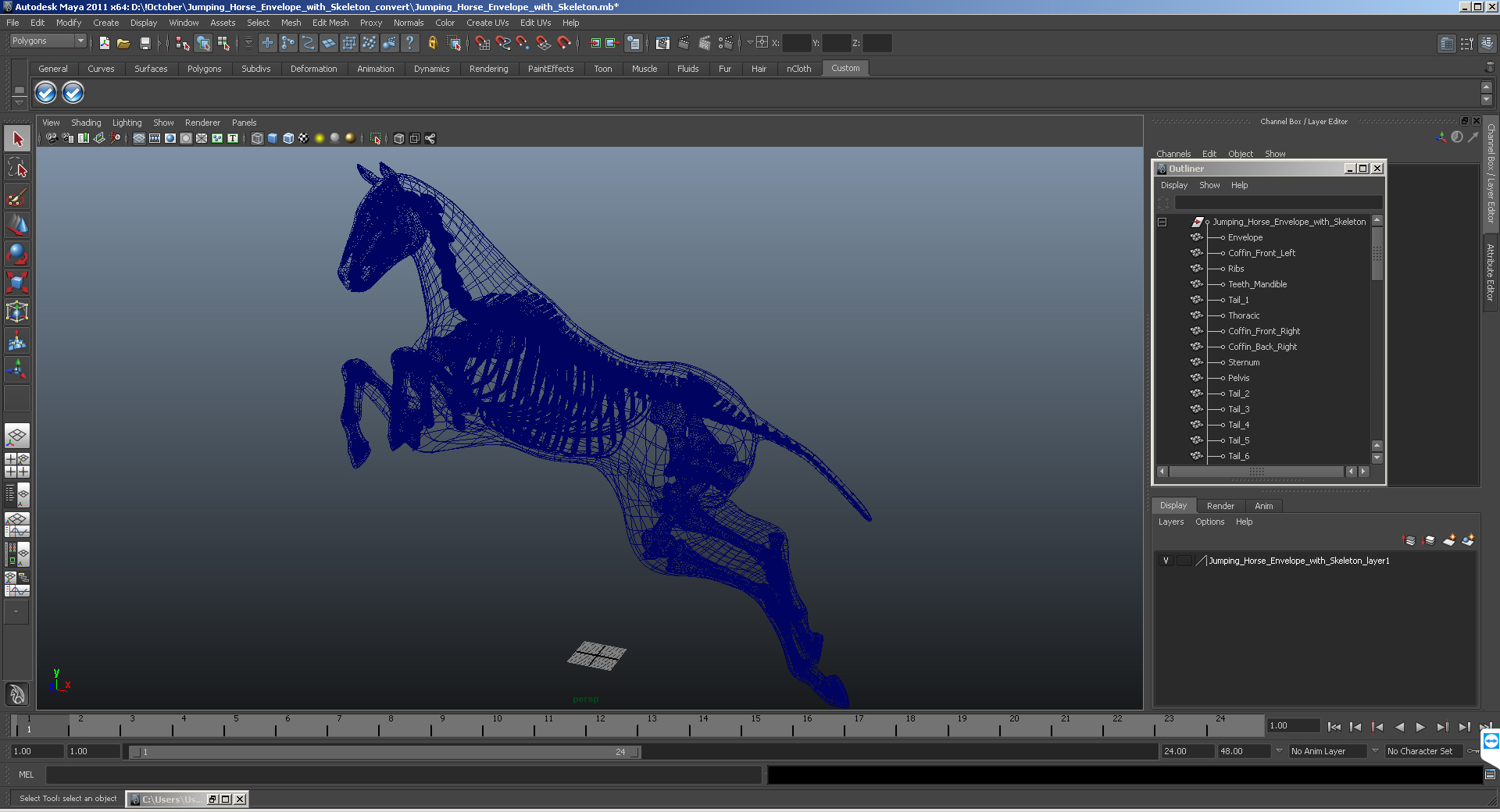This screenshot has width=1500, height=812.
Task: Choose the Scale tool red cube
Action: (x=17, y=282)
